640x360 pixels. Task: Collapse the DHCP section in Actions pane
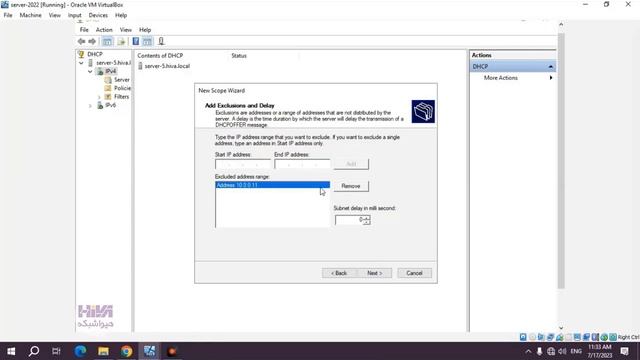coord(551,67)
